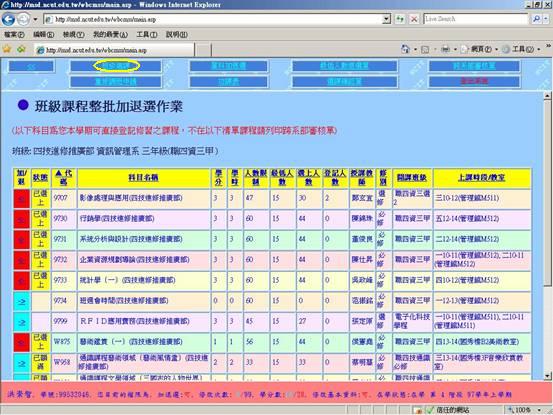Click the red Stop loading icon
This screenshot has height=415, width=553.
(x=414, y=19)
